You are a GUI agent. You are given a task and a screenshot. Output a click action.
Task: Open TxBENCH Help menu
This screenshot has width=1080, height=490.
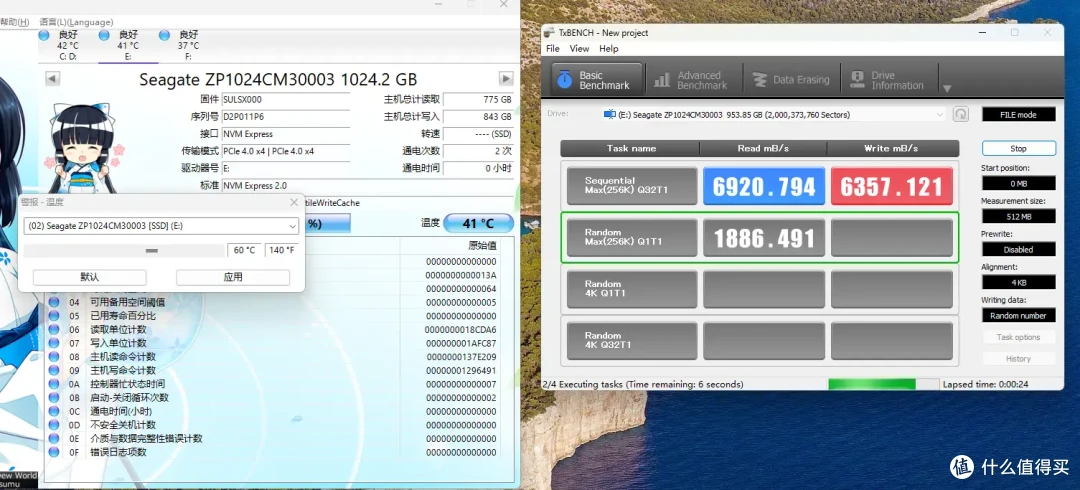click(608, 49)
